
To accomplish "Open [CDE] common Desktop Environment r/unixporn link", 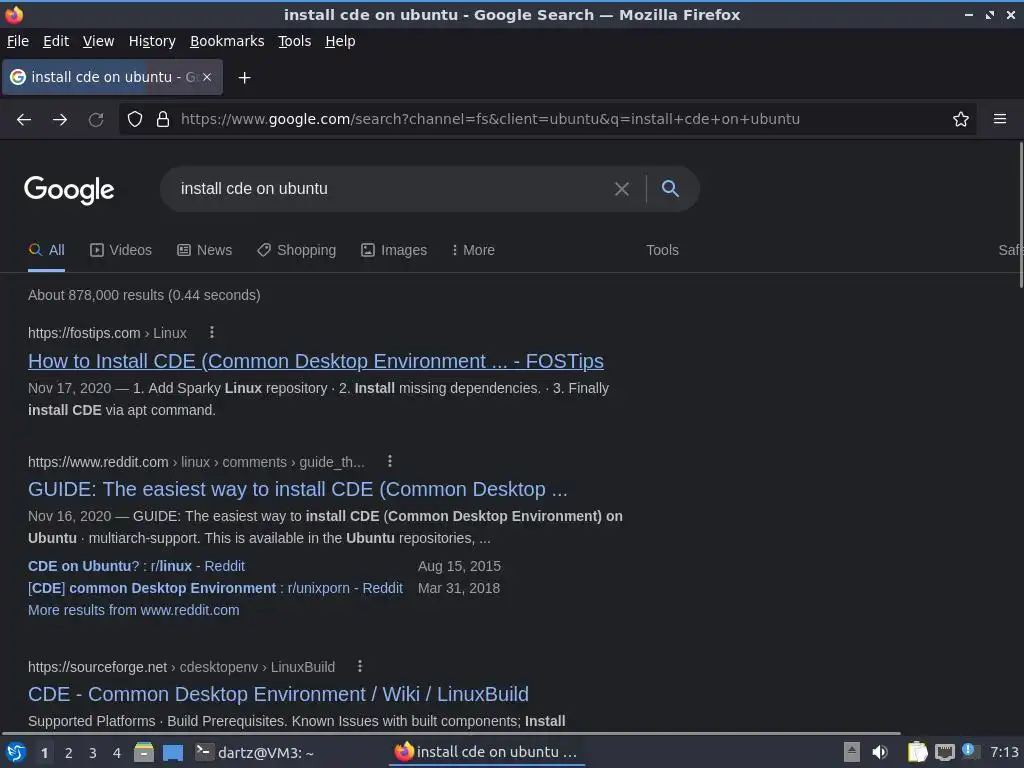I will 216,588.
